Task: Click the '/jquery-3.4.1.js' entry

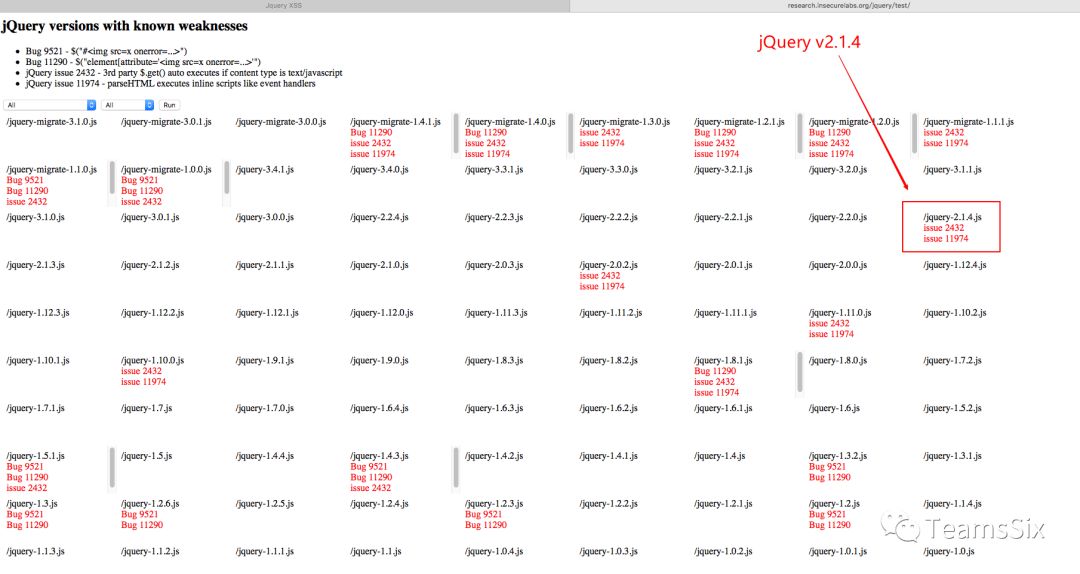Action: (x=264, y=170)
